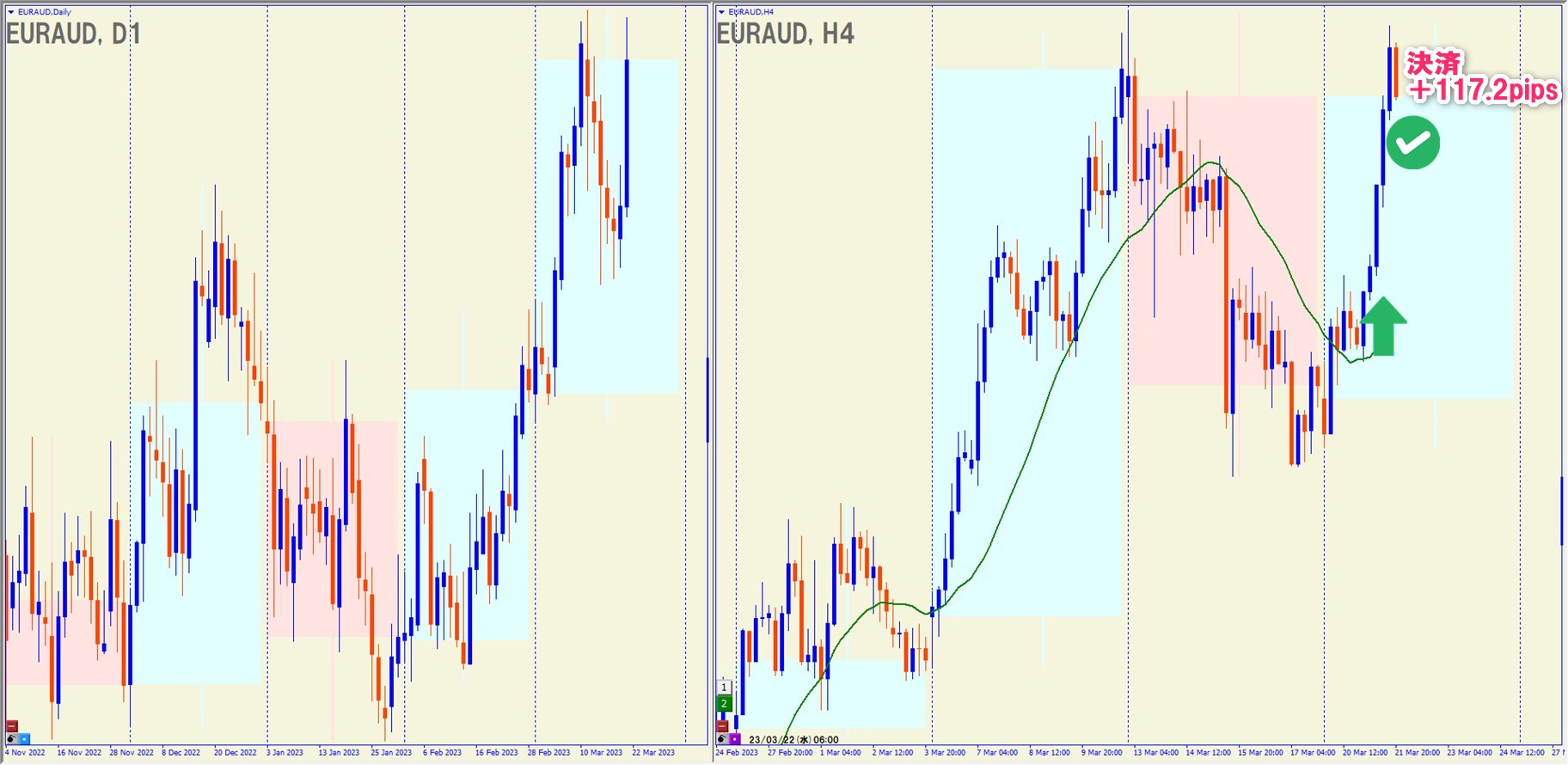Image resolution: width=1568 pixels, height=765 pixels.
Task: Click the bomb icon on H4 chart
Action: click(x=722, y=738)
